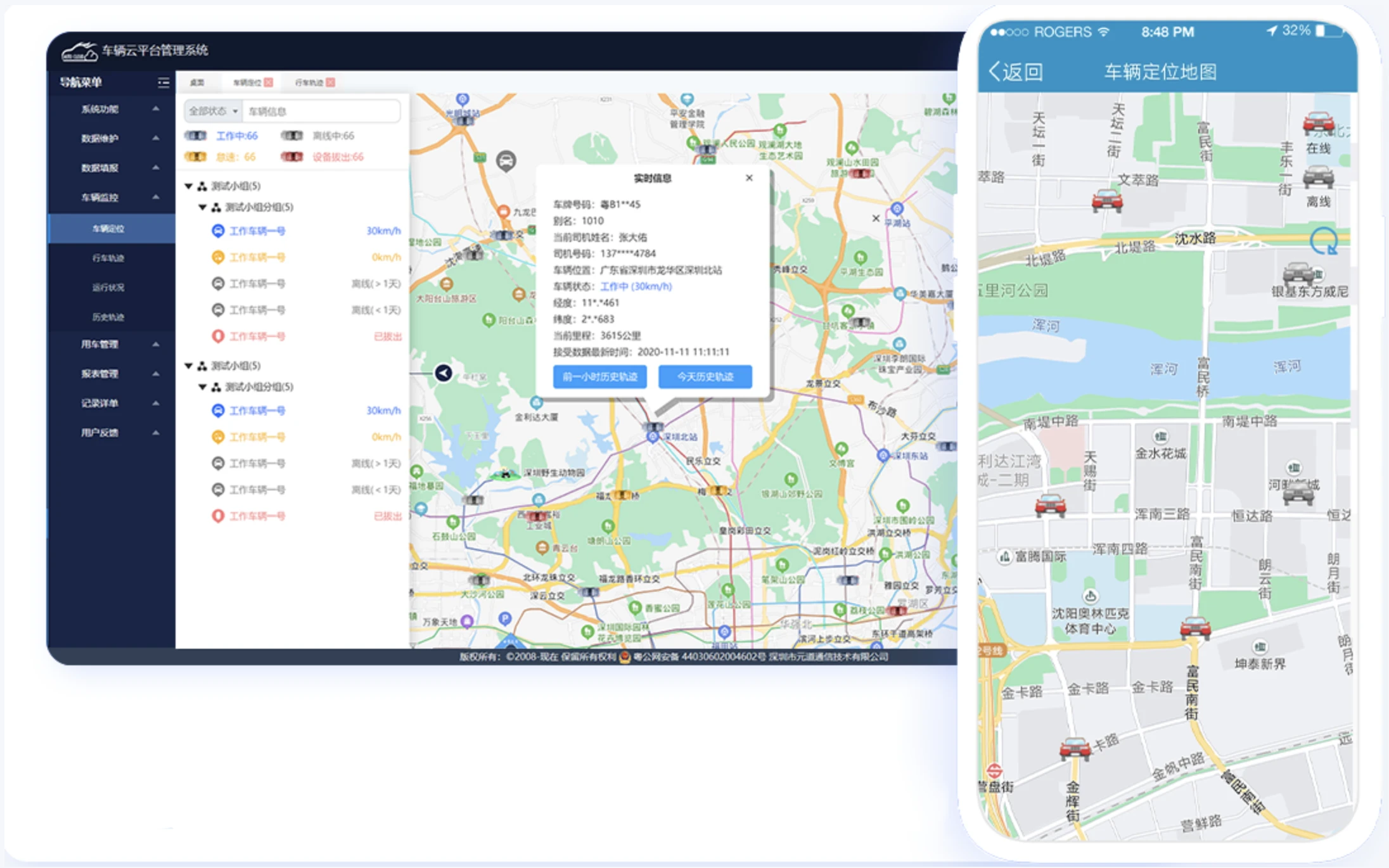Click the 车辆云平台管理系统 car-cloud logo
The width and height of the screenshot is (1389, 868).
point(80,51)
